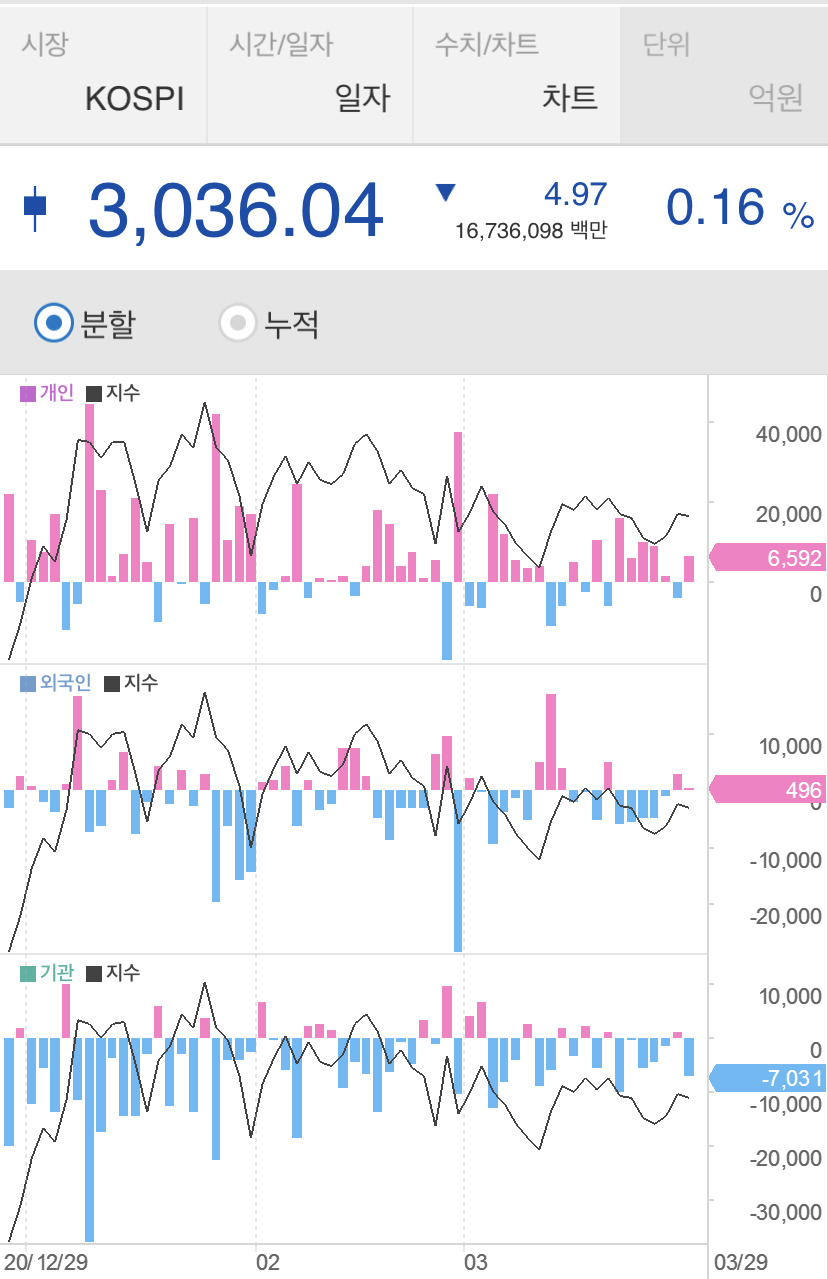Open the 시간/일자 selector showing 일자
The width and height of the screenshot is (828, 1279).
[310, 75]
